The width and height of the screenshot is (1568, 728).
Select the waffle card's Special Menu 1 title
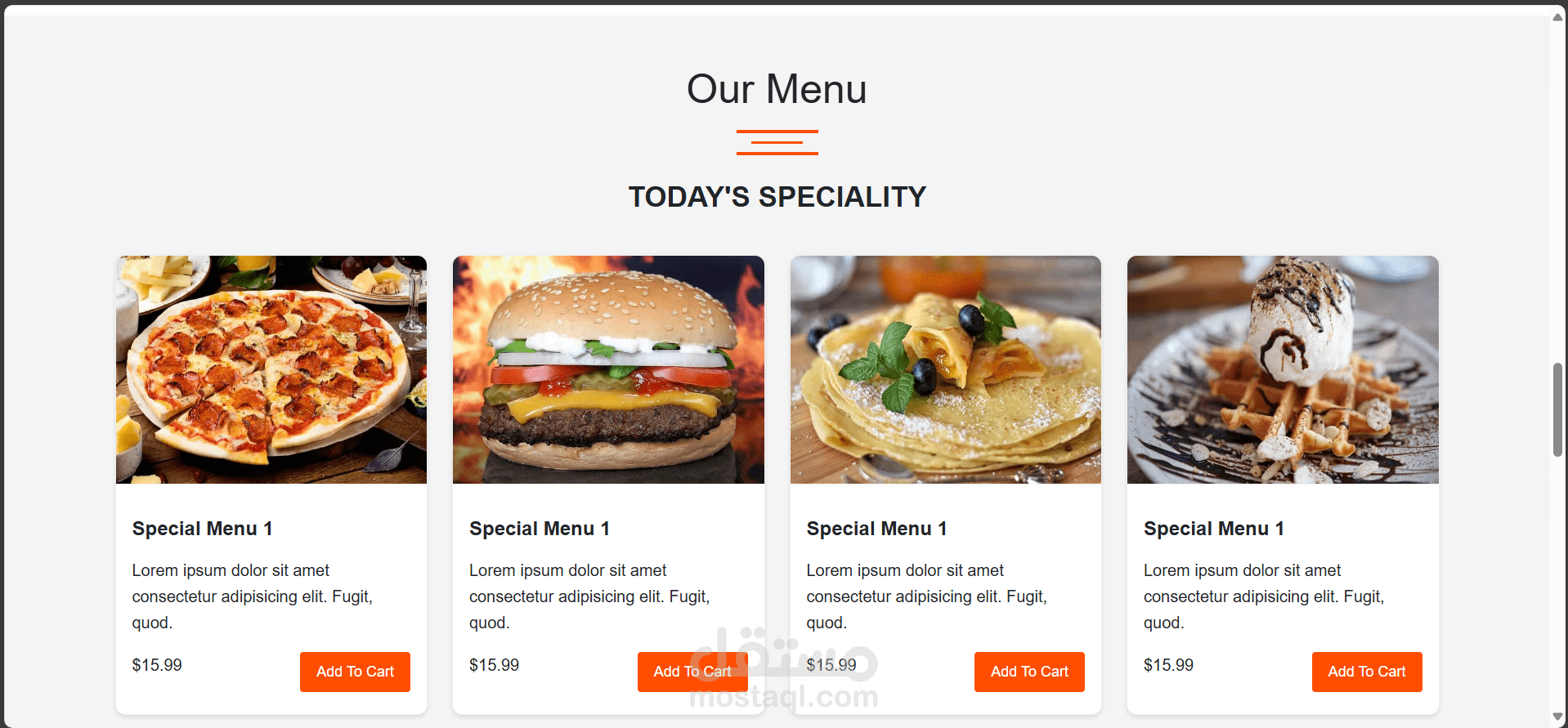point(1214,529)
